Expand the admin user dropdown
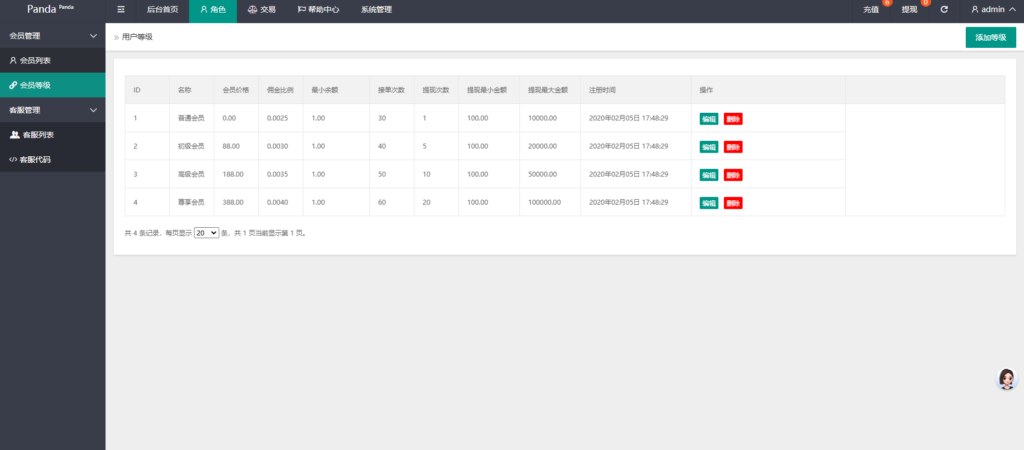Image resolution: width=1024 pixels, height=450 pixels. (993, 10)
